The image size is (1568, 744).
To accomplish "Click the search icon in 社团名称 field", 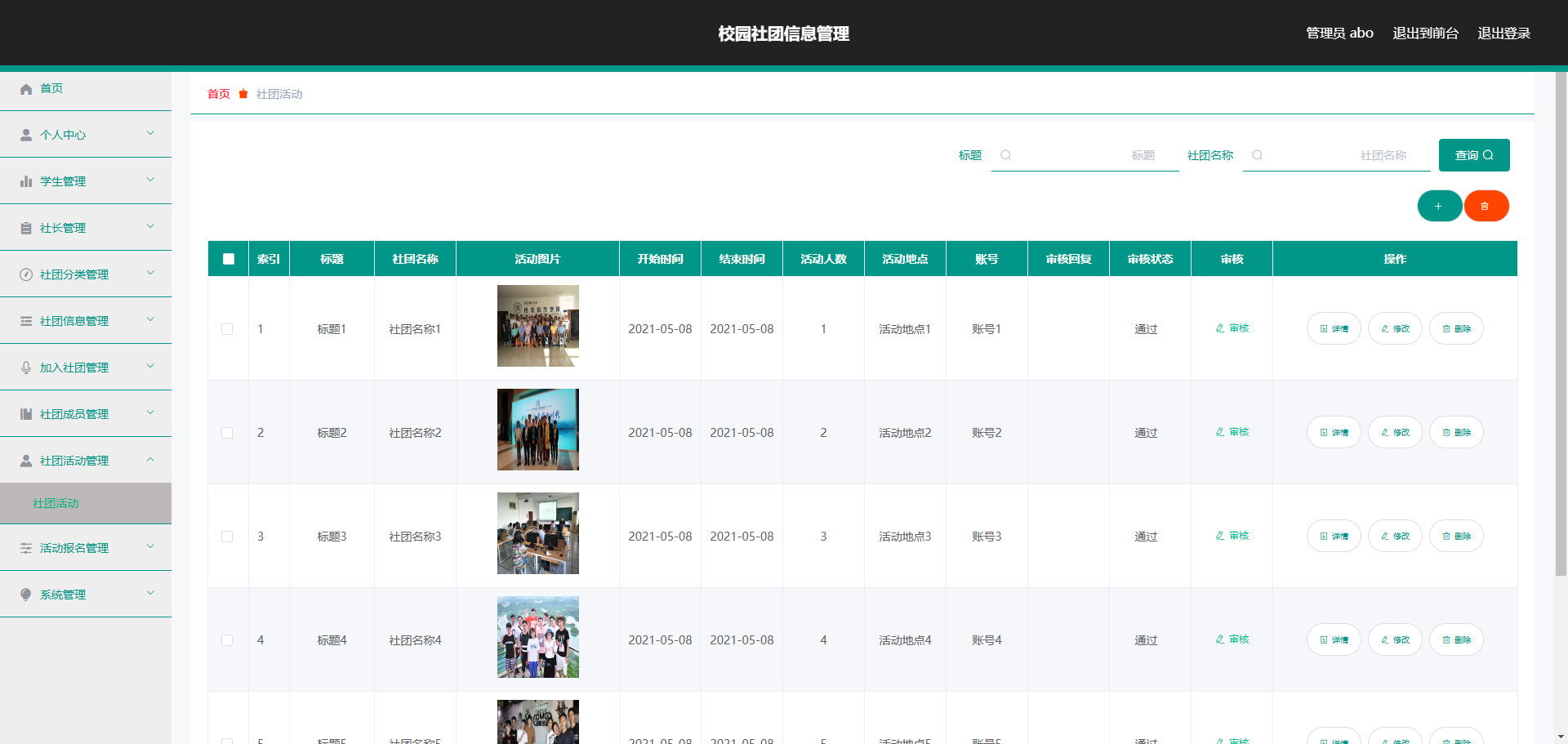I will coord(1257,155).
